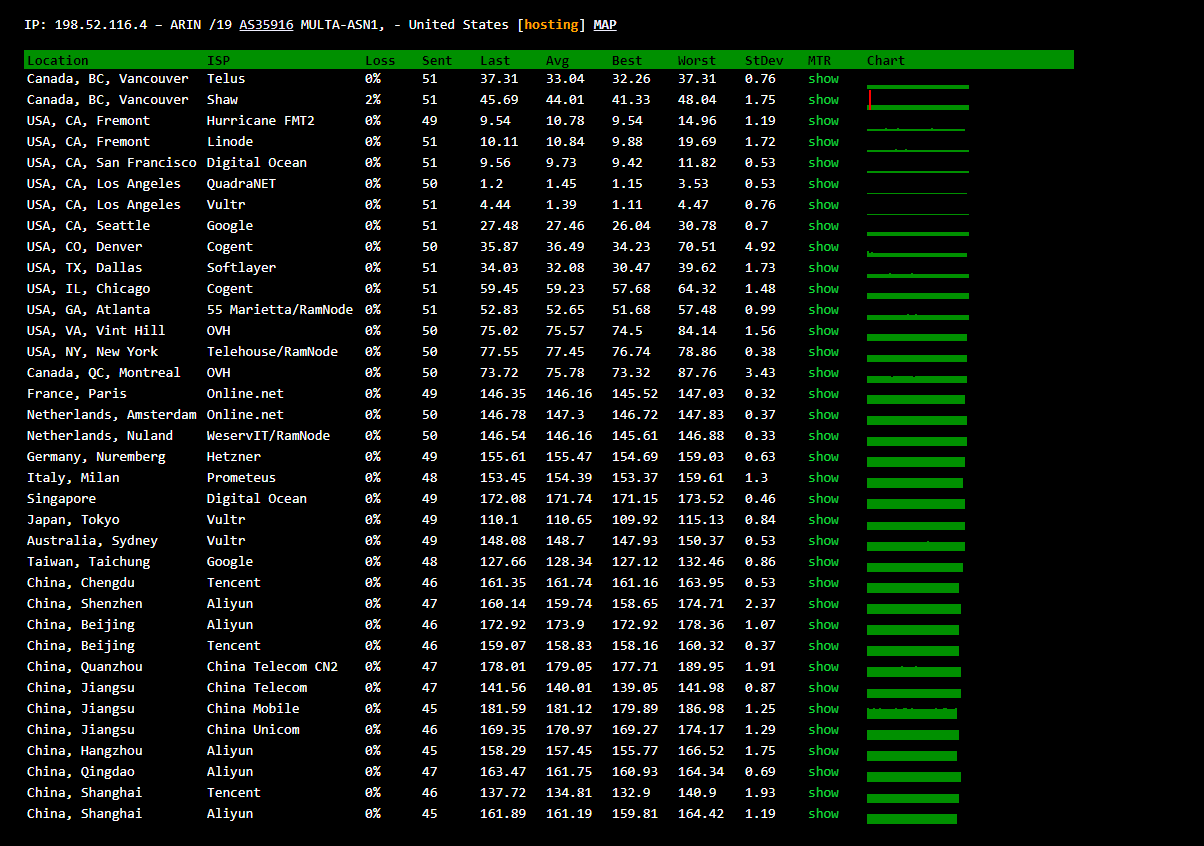Show MTR for Shanghai Aliyun row

(x=823, y=813)
